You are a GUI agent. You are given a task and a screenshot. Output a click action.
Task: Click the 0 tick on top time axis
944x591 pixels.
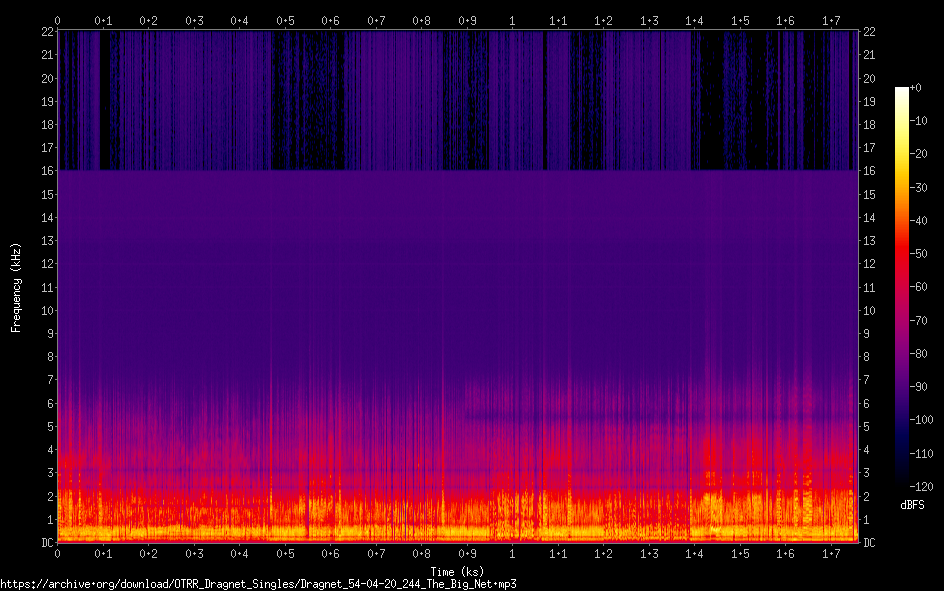tap(58, 20)
